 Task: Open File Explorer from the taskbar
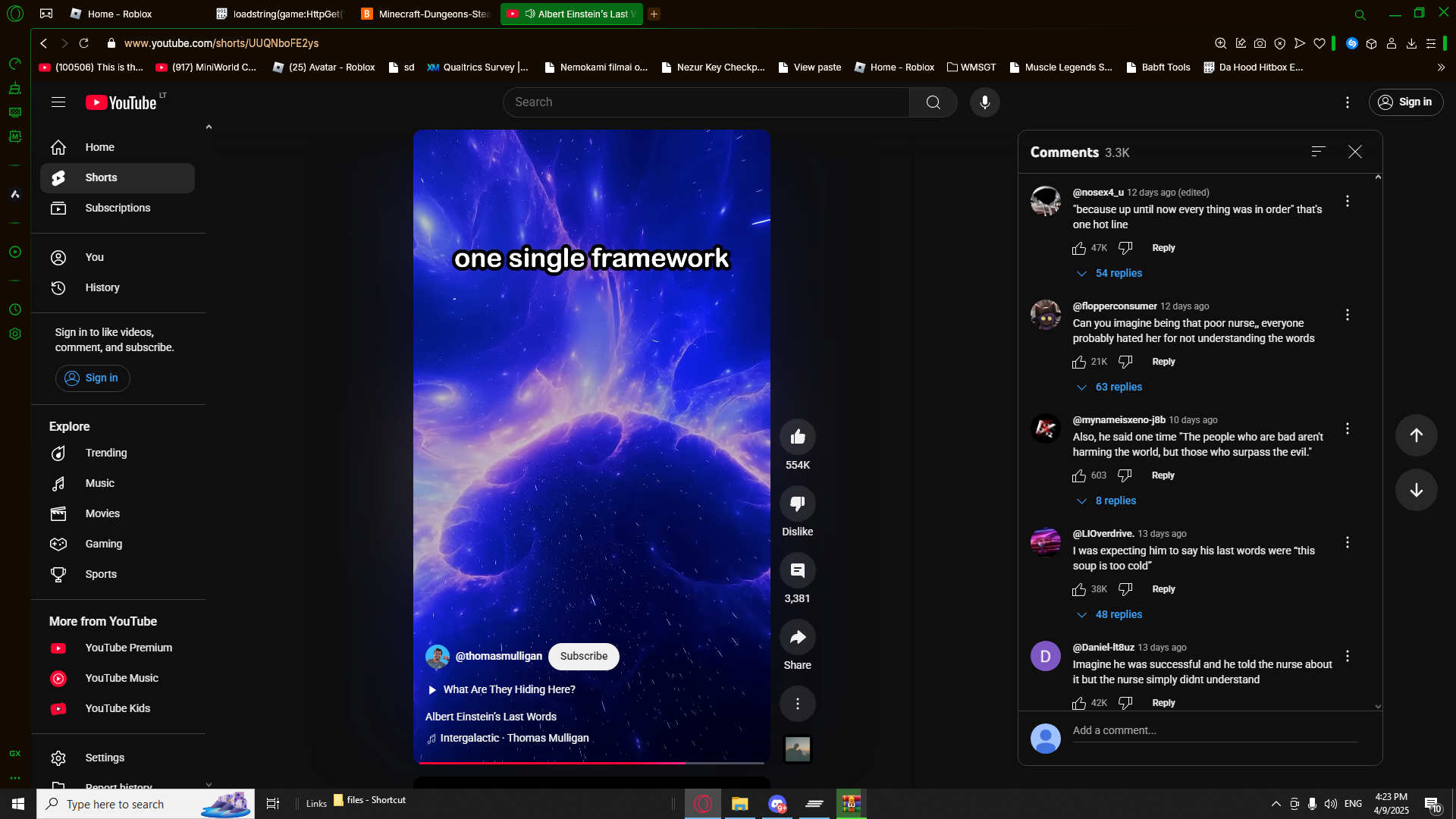click(x=739, y=804)
